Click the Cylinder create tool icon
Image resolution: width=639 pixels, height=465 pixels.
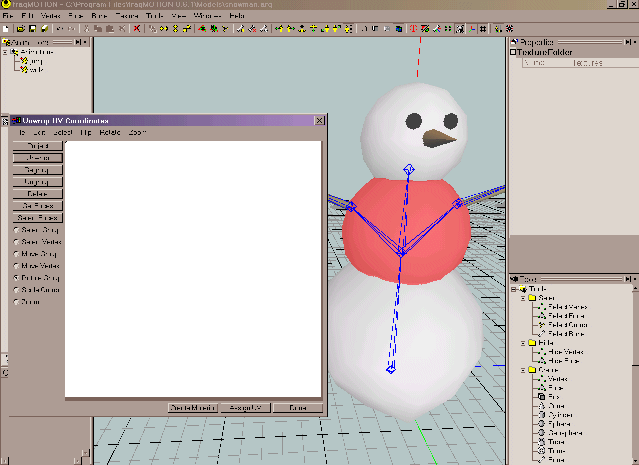click(541, 415)
